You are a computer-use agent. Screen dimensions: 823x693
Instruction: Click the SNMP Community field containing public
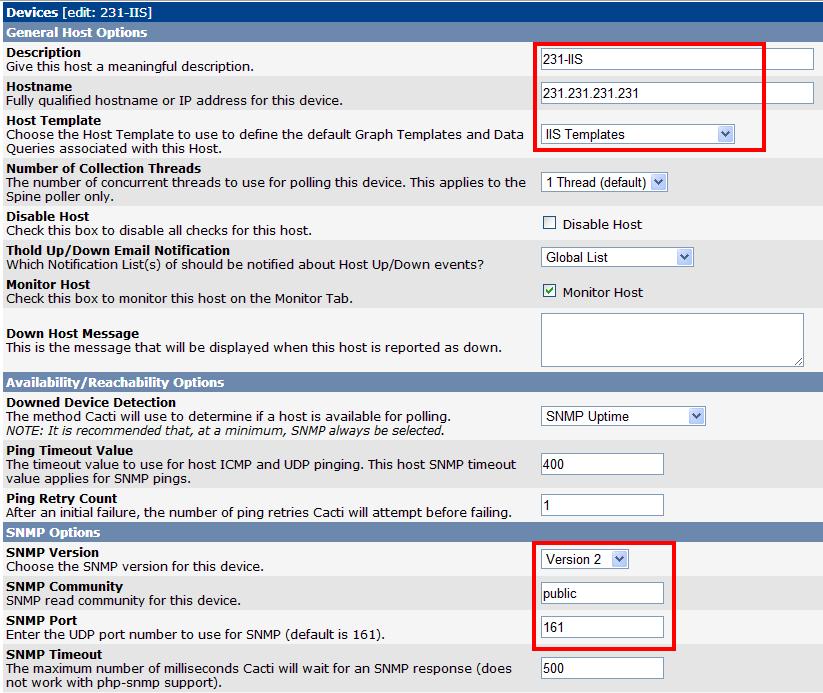tap(602, 593)
